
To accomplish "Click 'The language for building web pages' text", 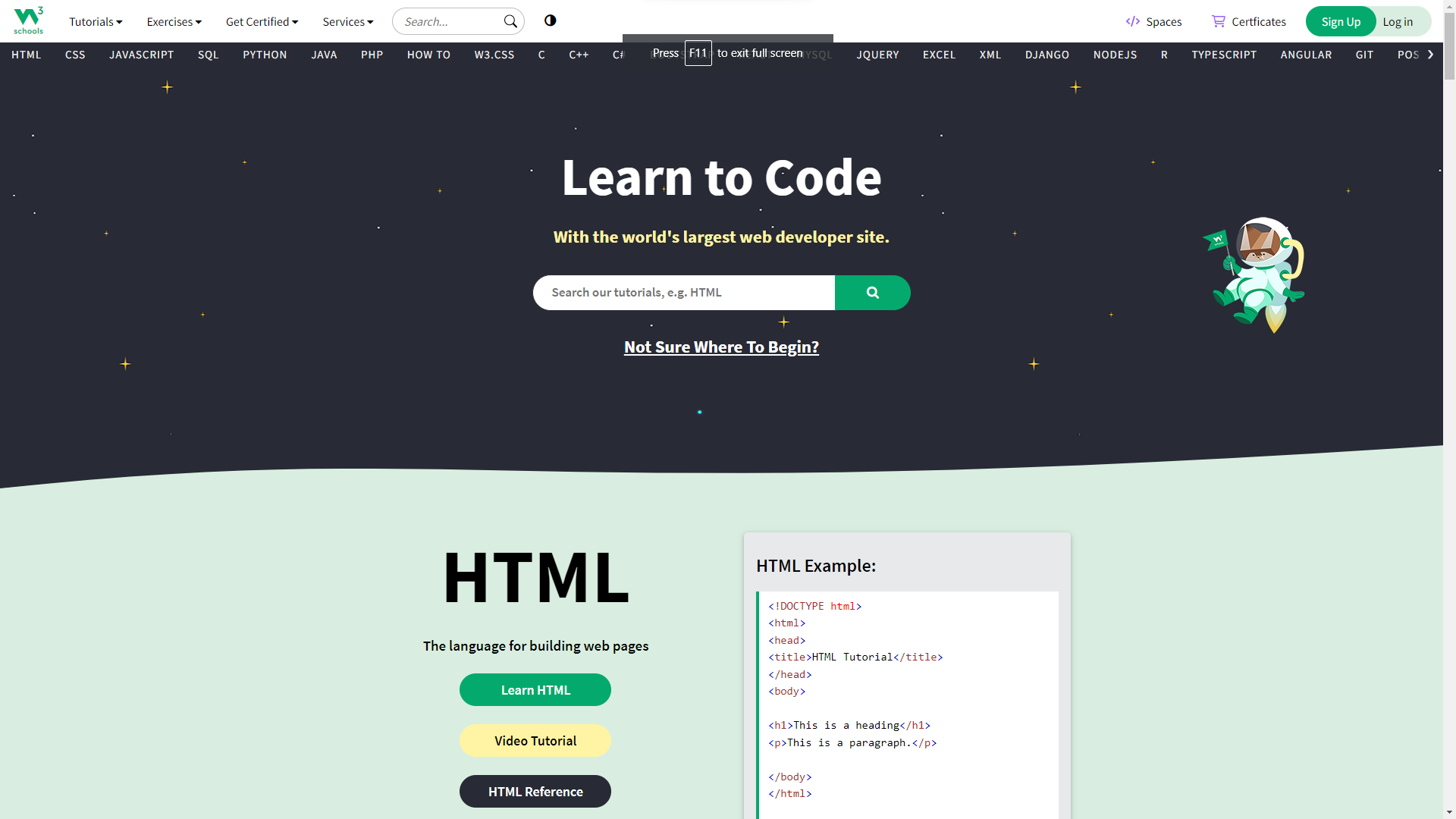I will pos(535,646).
